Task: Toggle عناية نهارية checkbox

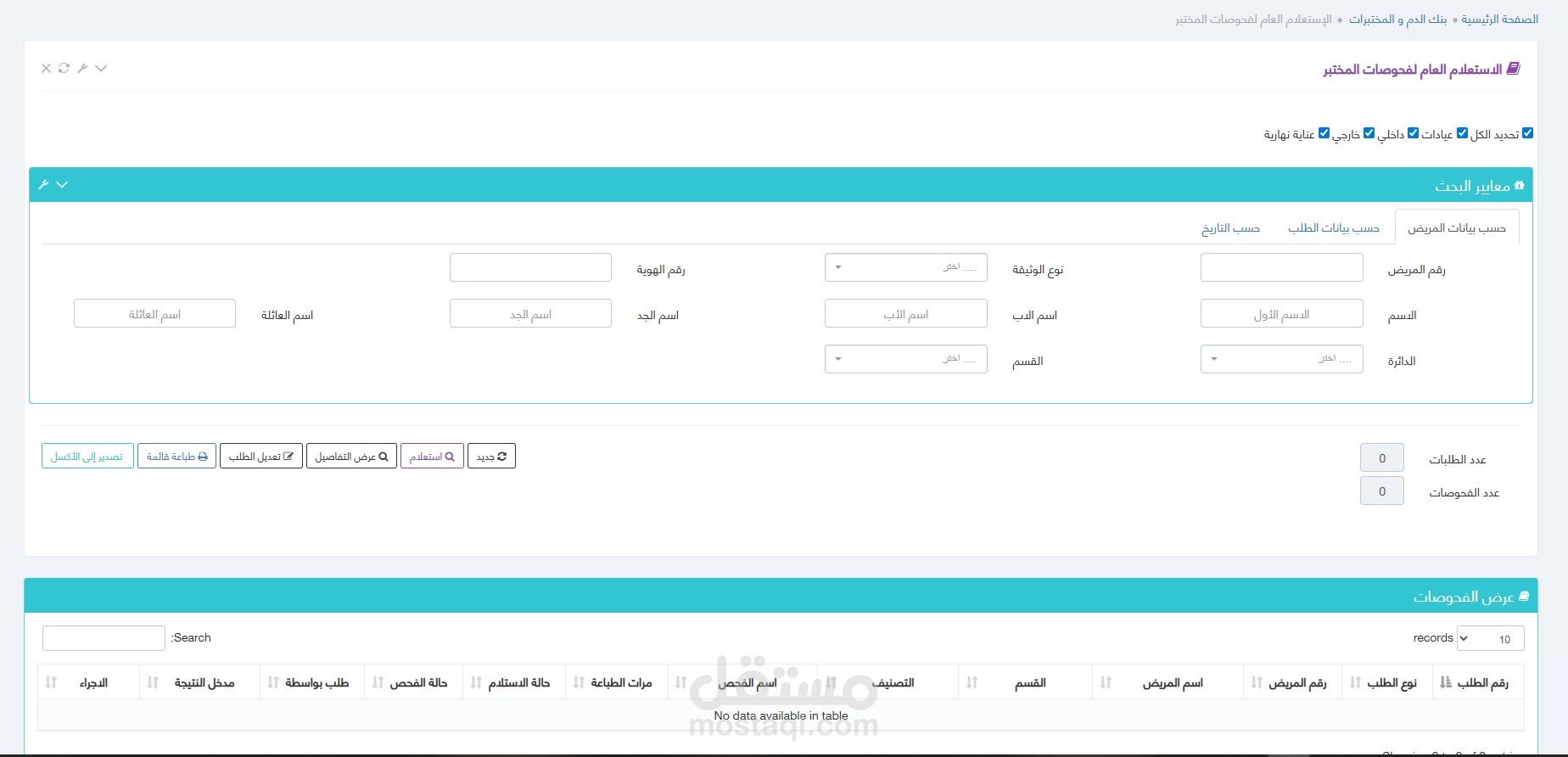Action: [1324, 133]
